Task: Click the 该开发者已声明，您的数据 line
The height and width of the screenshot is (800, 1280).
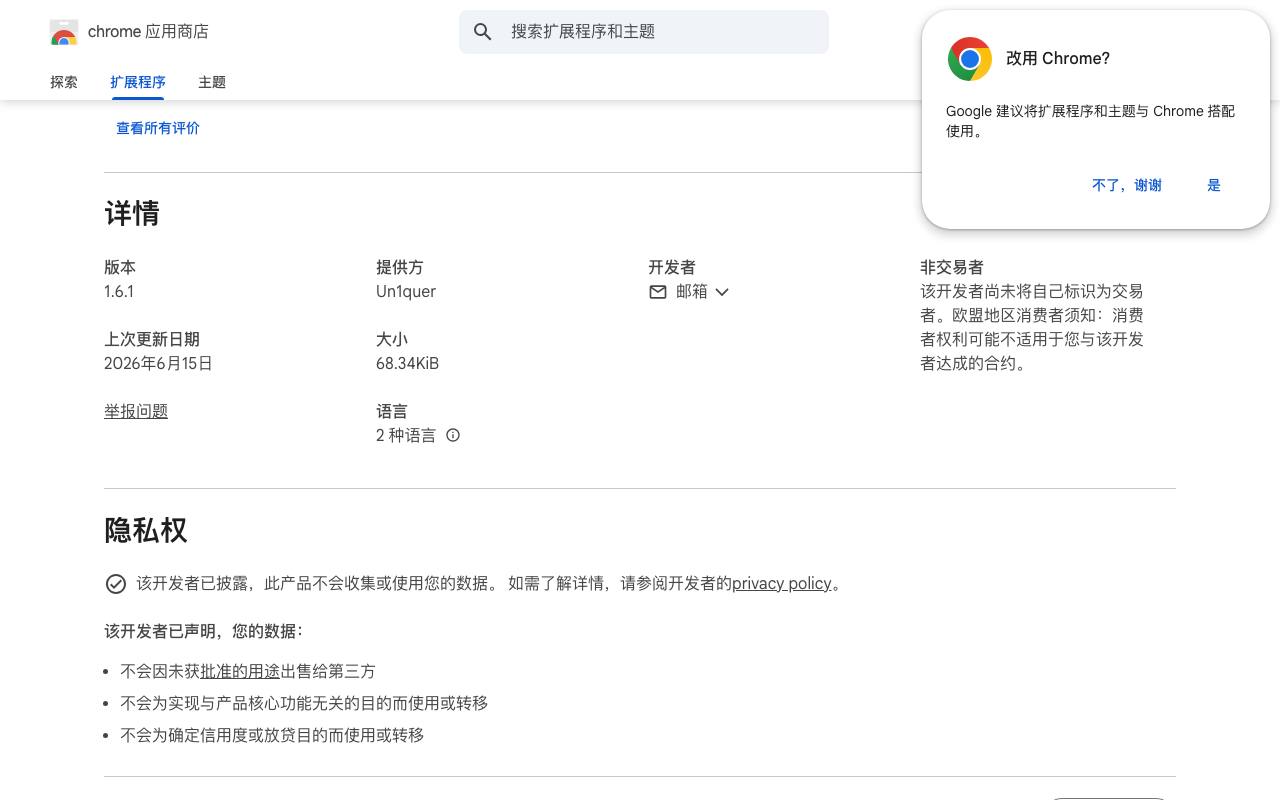Action: point(204,631)
